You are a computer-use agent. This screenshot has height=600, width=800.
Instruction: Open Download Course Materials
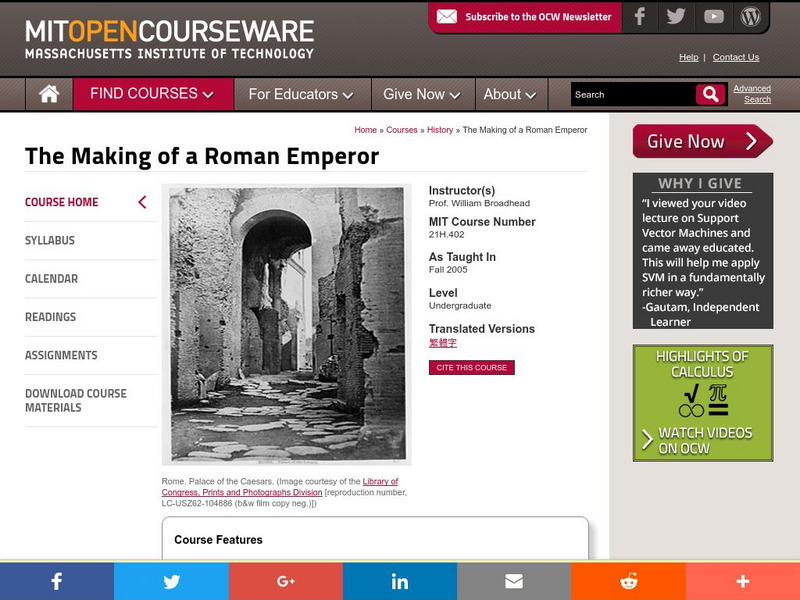76,401
